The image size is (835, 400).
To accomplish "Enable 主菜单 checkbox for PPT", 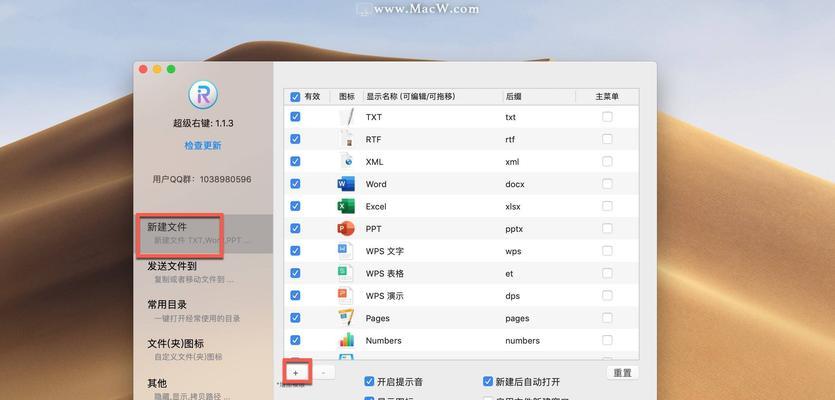I will [607, 228].
